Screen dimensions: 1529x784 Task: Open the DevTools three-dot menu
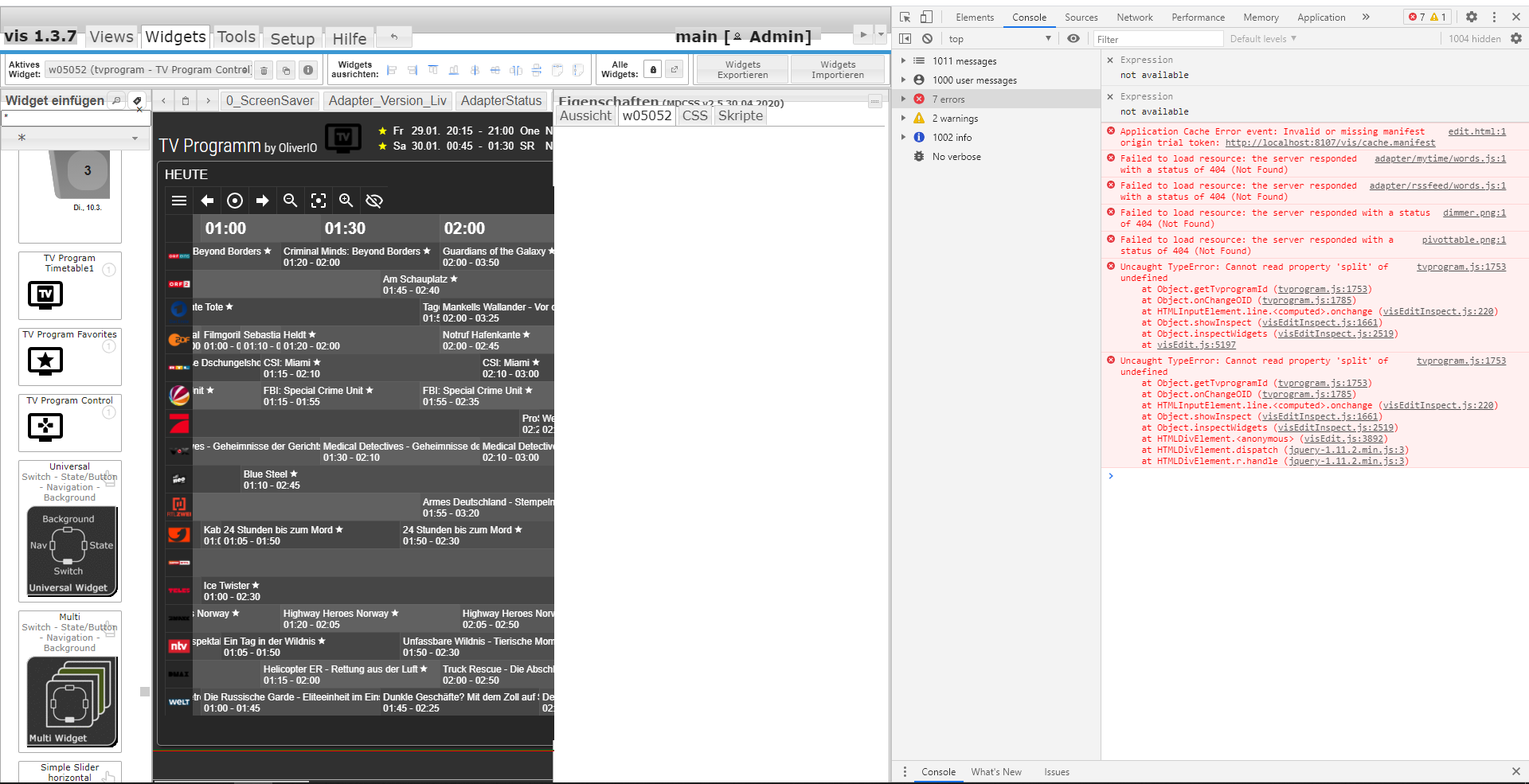(1494, 17)
